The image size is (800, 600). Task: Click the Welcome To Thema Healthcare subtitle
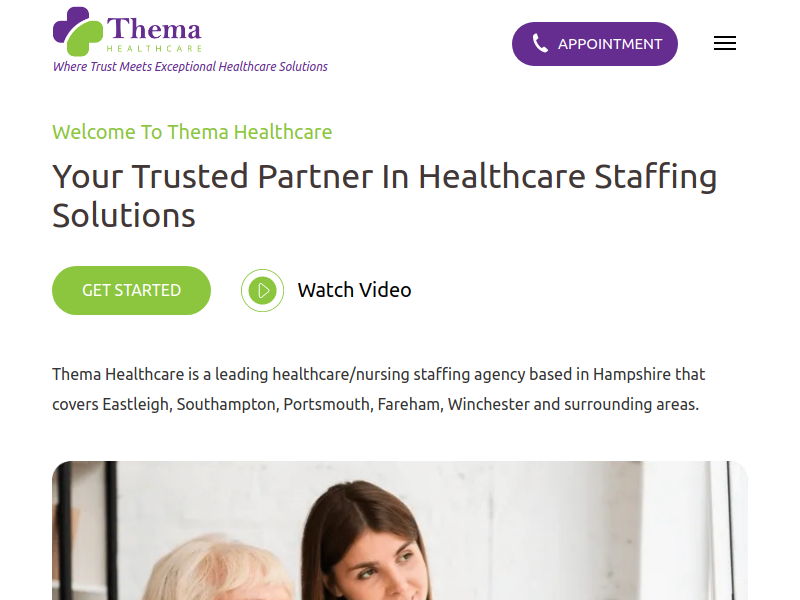[192, 132]
